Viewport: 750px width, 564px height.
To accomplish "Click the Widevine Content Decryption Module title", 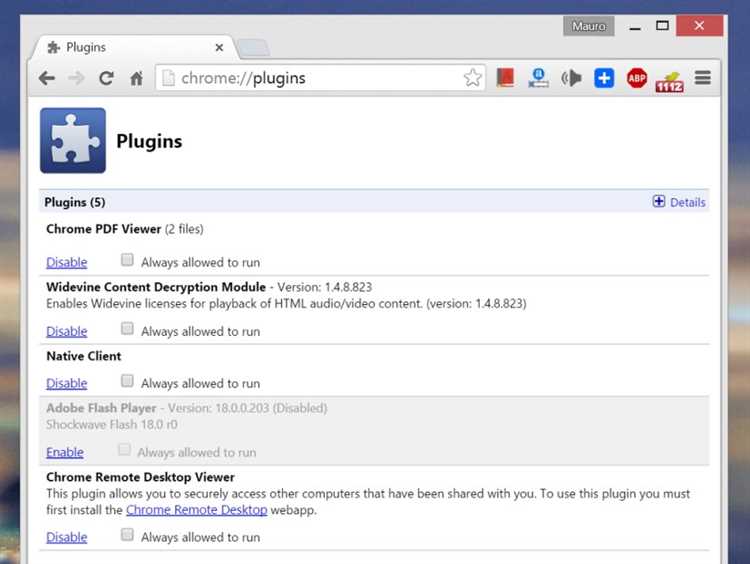I will (156, 287).
